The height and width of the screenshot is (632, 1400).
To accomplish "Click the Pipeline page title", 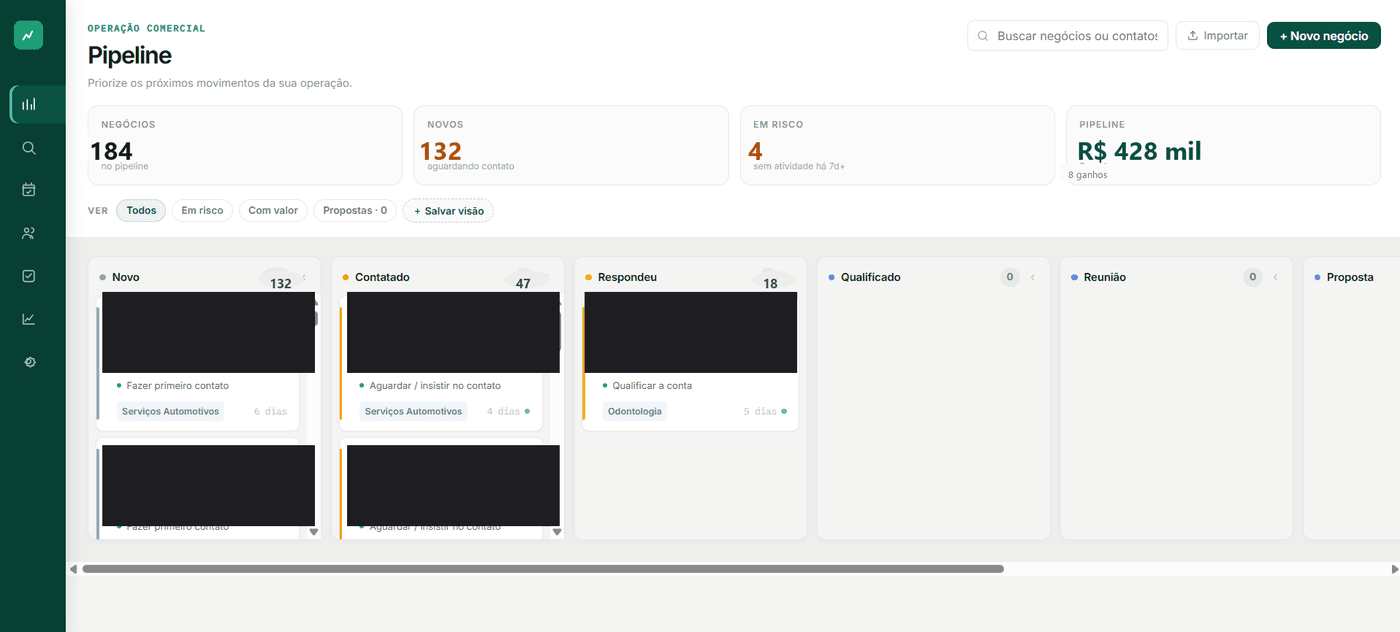I will click(130, 55).
